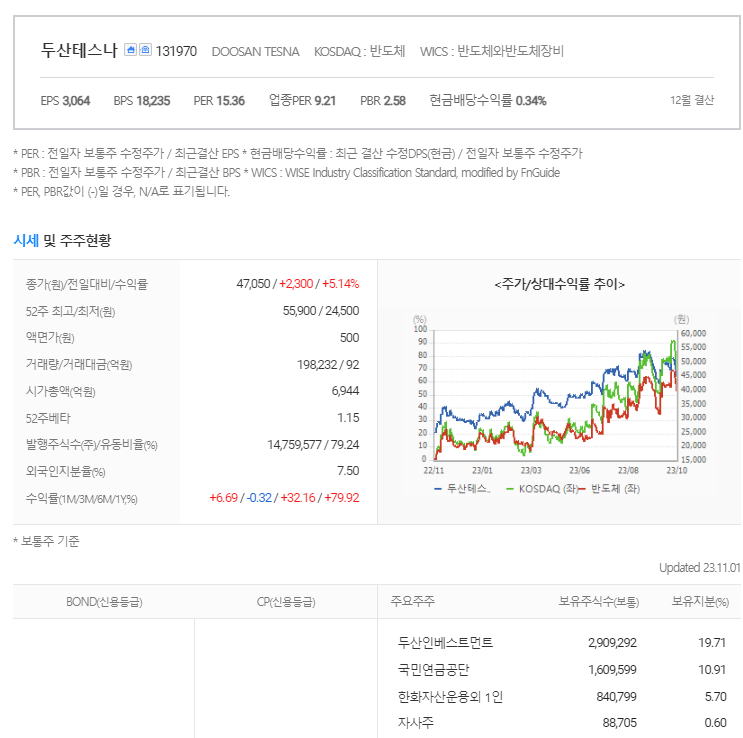Select the closing price 47,050

click(x=253, y=283)
